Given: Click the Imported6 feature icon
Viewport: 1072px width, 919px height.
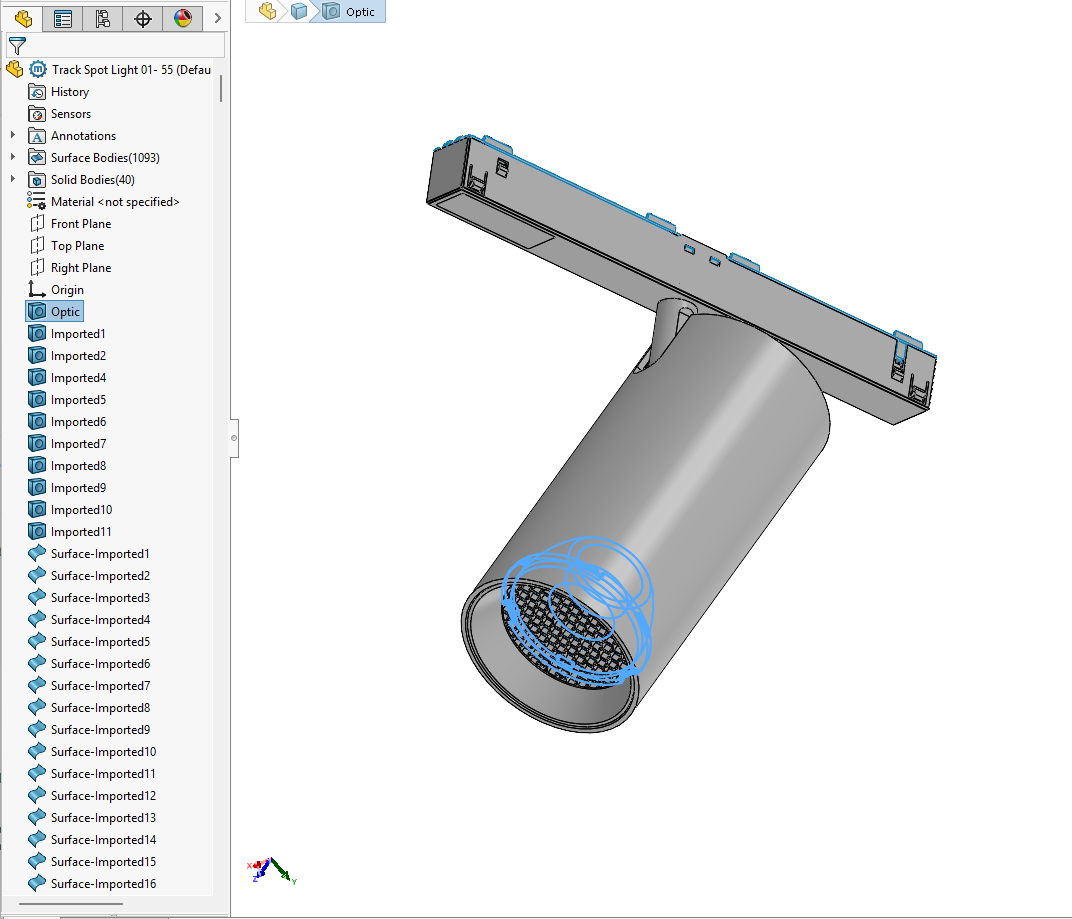Looking at the screenshot, I should (x=37, y=422).
